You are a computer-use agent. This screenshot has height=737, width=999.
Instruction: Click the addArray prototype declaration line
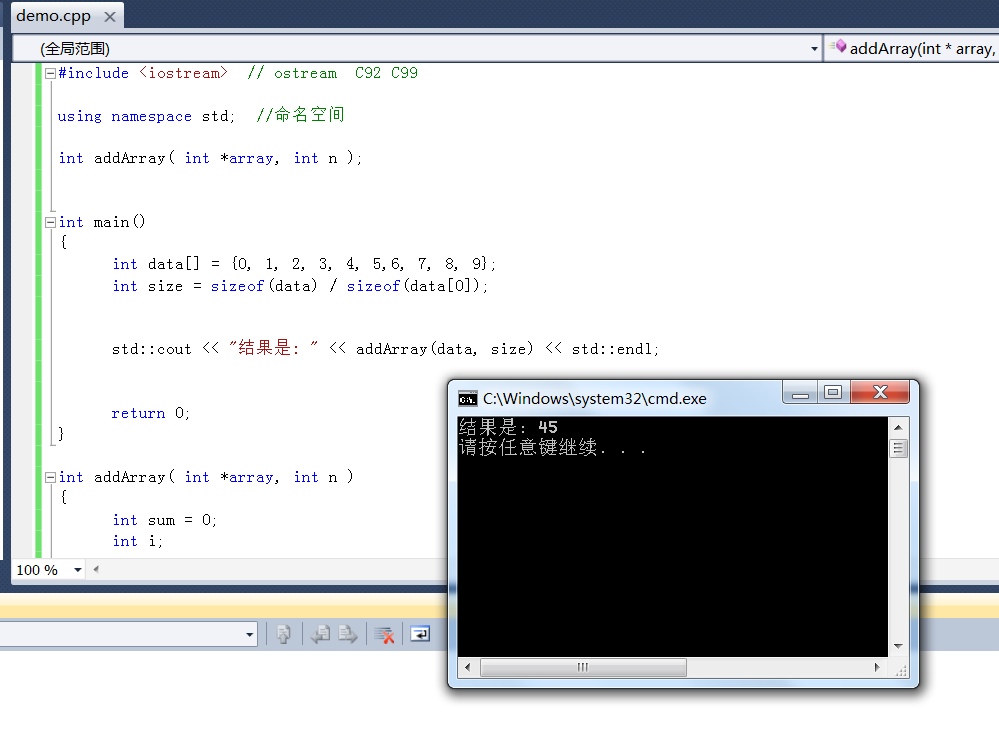click(210, 158)
